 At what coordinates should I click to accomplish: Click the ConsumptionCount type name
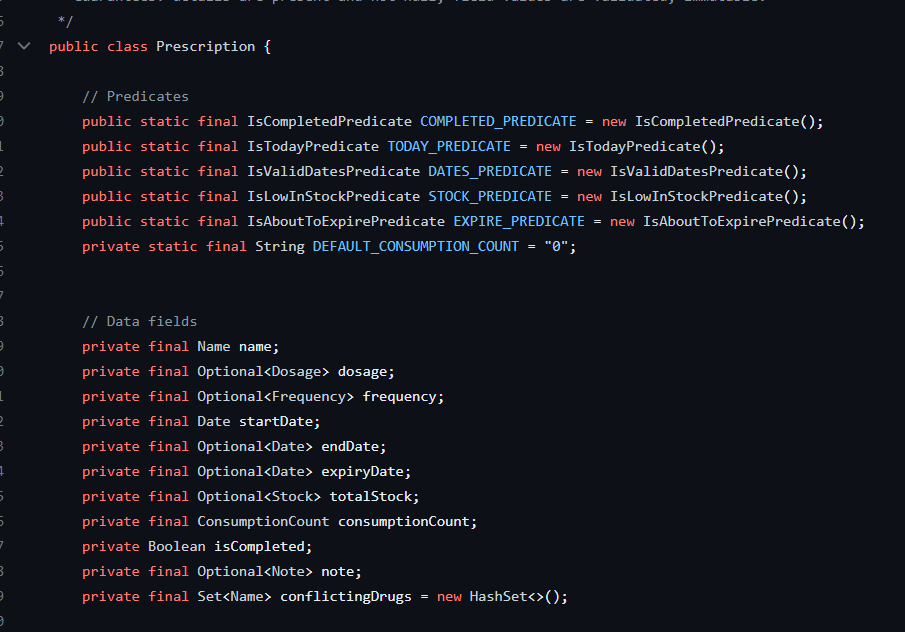pos(263,522)
